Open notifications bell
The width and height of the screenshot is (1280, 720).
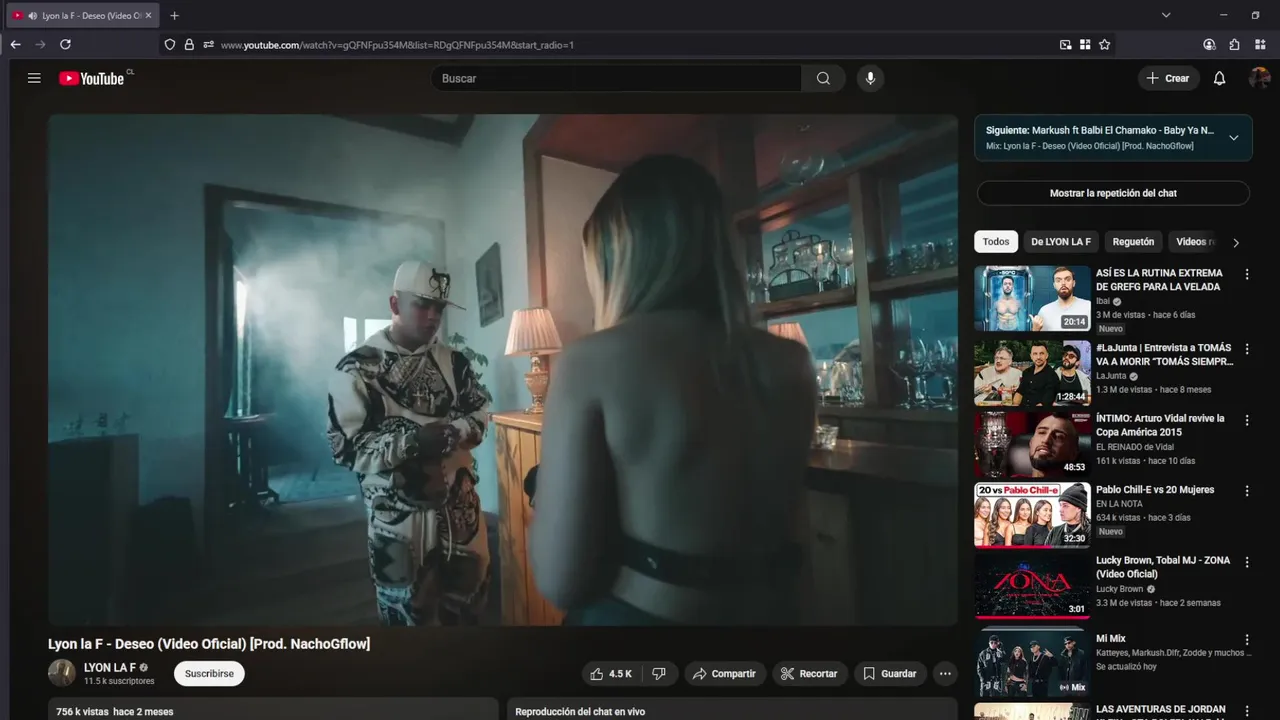[1219, 78]
